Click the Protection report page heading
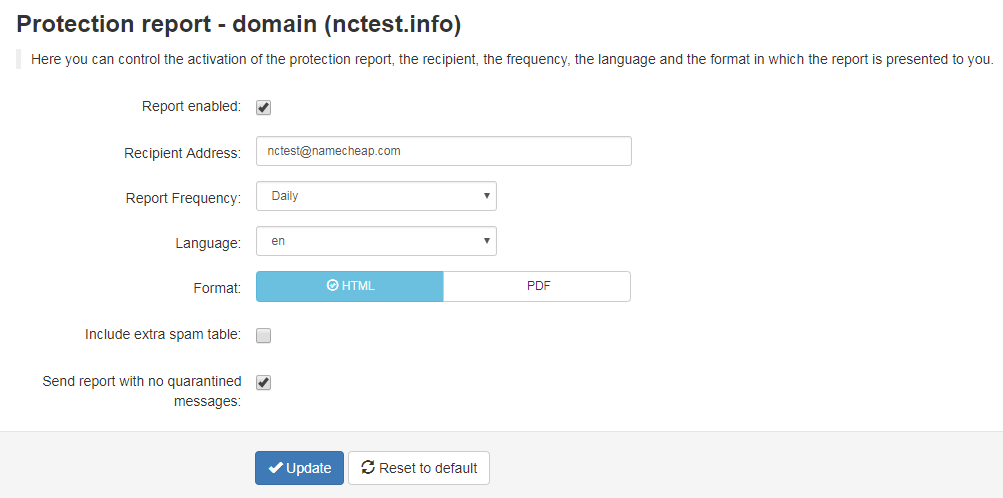This screenshot has height=498, width=1003. coord(239,24)
